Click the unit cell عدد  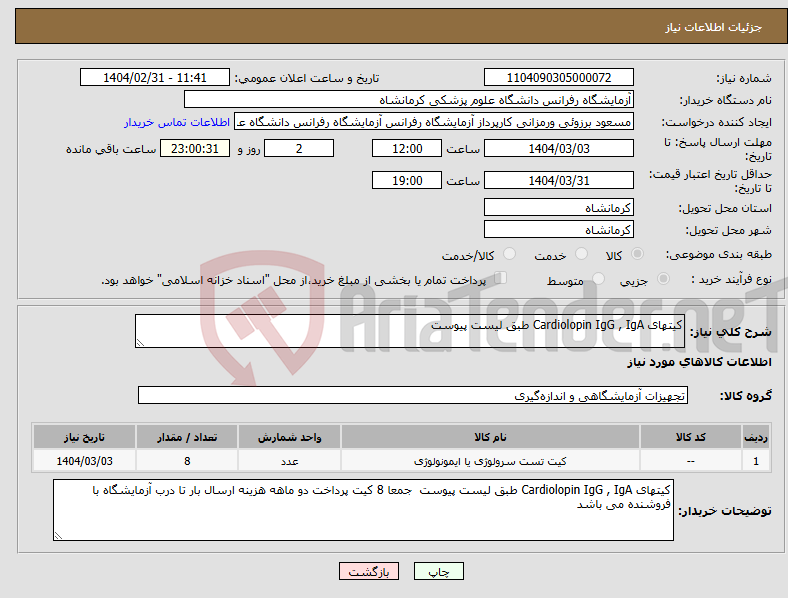click(289, 461)
